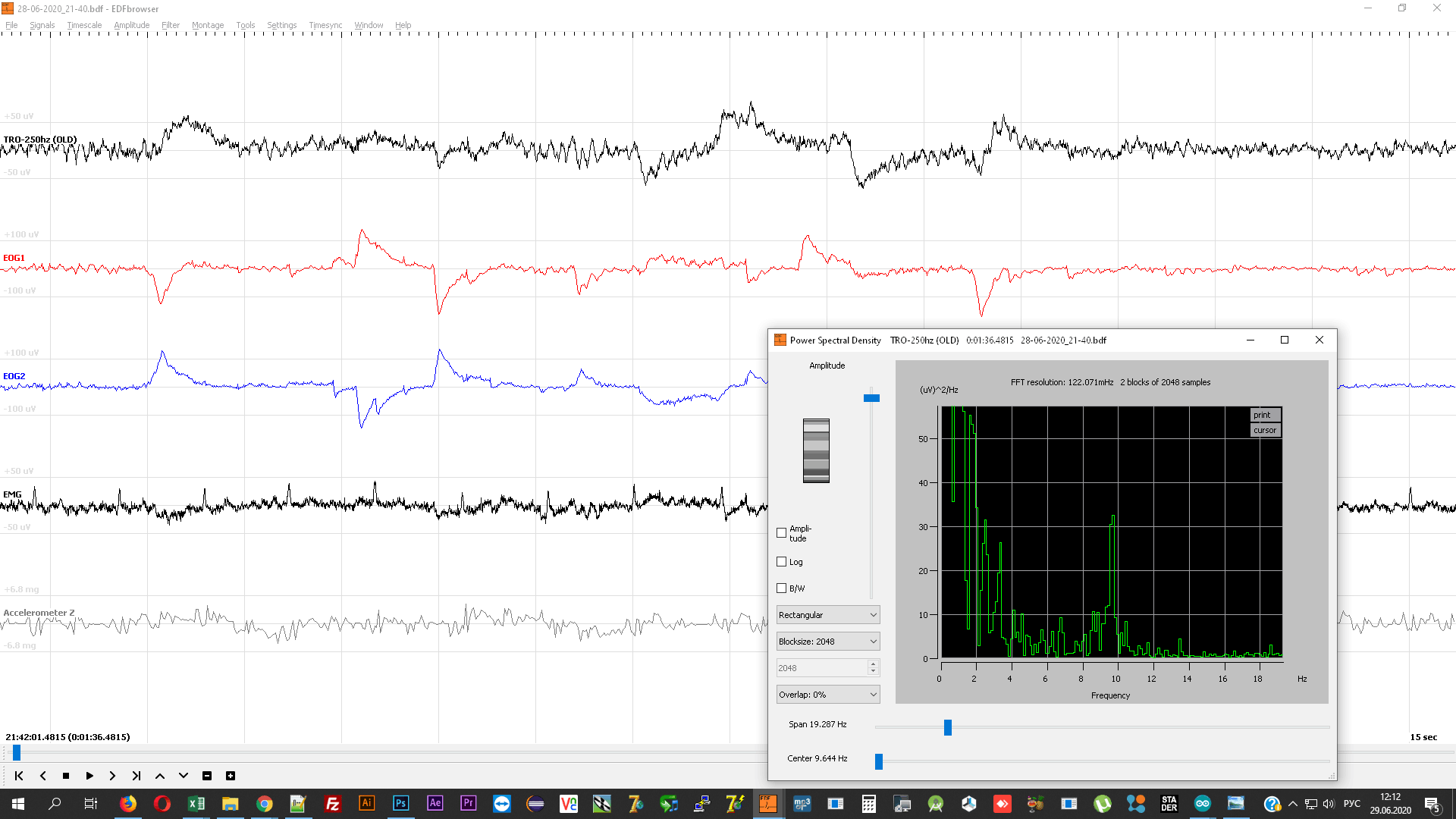Open uTorrent from the taskbar

coord(1103,804)
